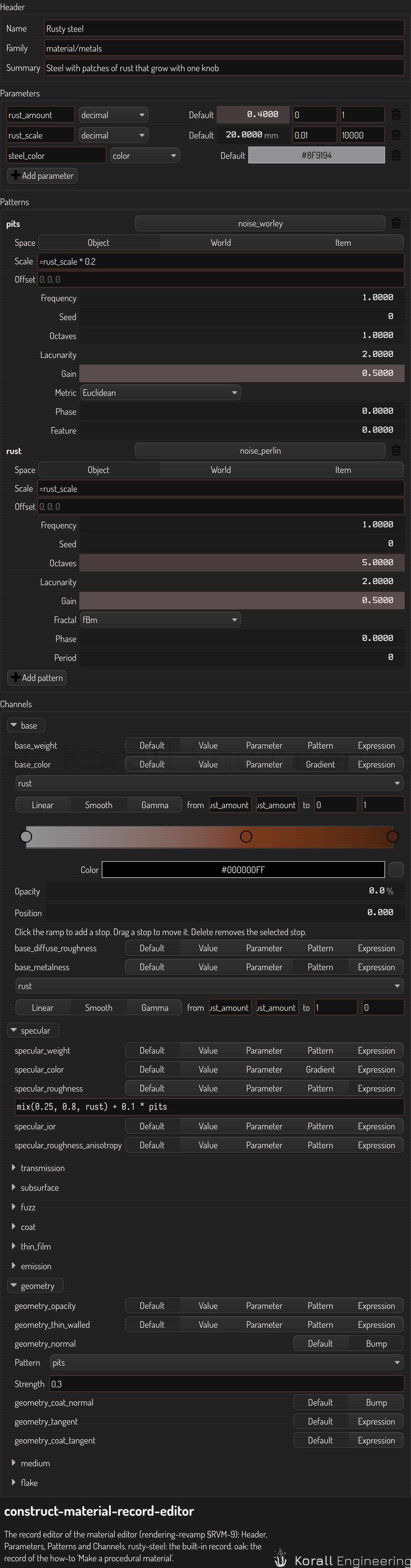Open the geometry_normal Pattern dropdown showing pits

pyautogui.click(x=227, y=1362)
